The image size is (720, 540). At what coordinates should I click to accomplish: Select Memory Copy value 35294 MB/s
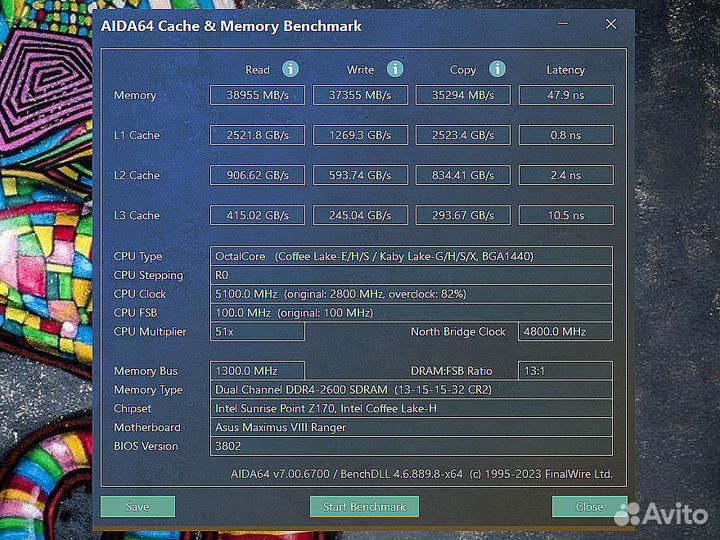pyautogui.click(x=463, y=95)
